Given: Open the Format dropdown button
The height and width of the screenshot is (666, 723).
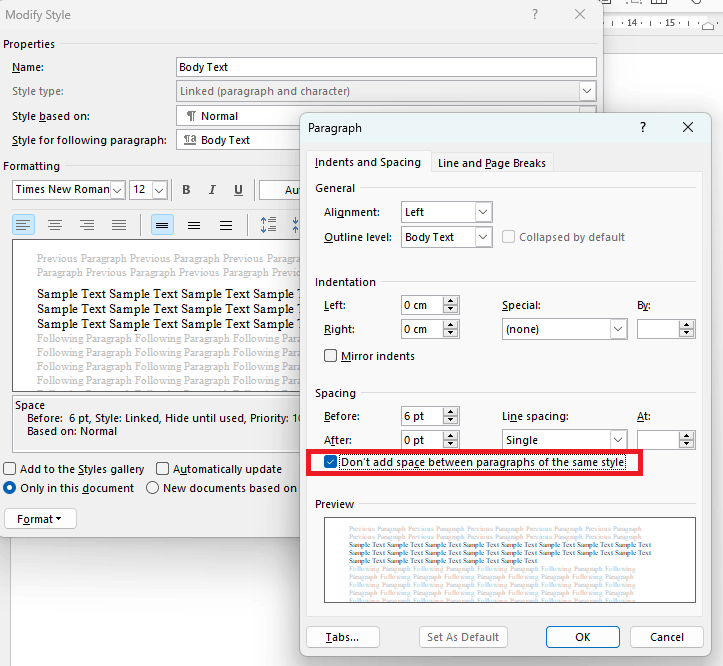Looking at the screenshot, I should tap(40, 519).
